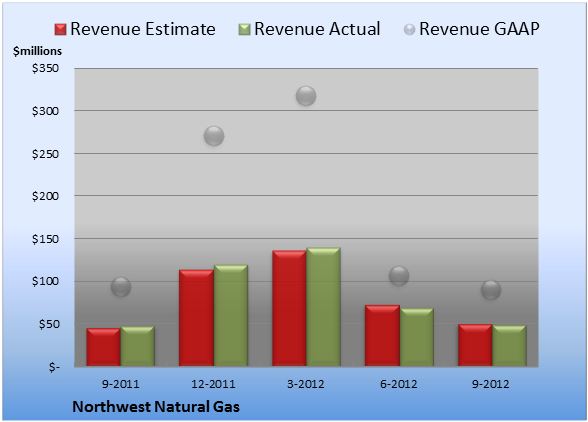Click the $250 axis value
588x422 pixels.
tap(45, 154)
